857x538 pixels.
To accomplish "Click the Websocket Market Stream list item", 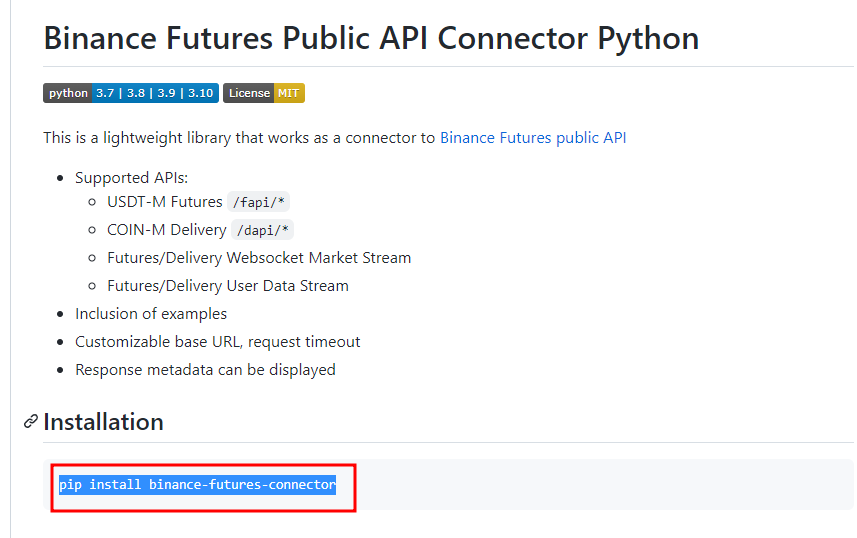I will 259,258.
